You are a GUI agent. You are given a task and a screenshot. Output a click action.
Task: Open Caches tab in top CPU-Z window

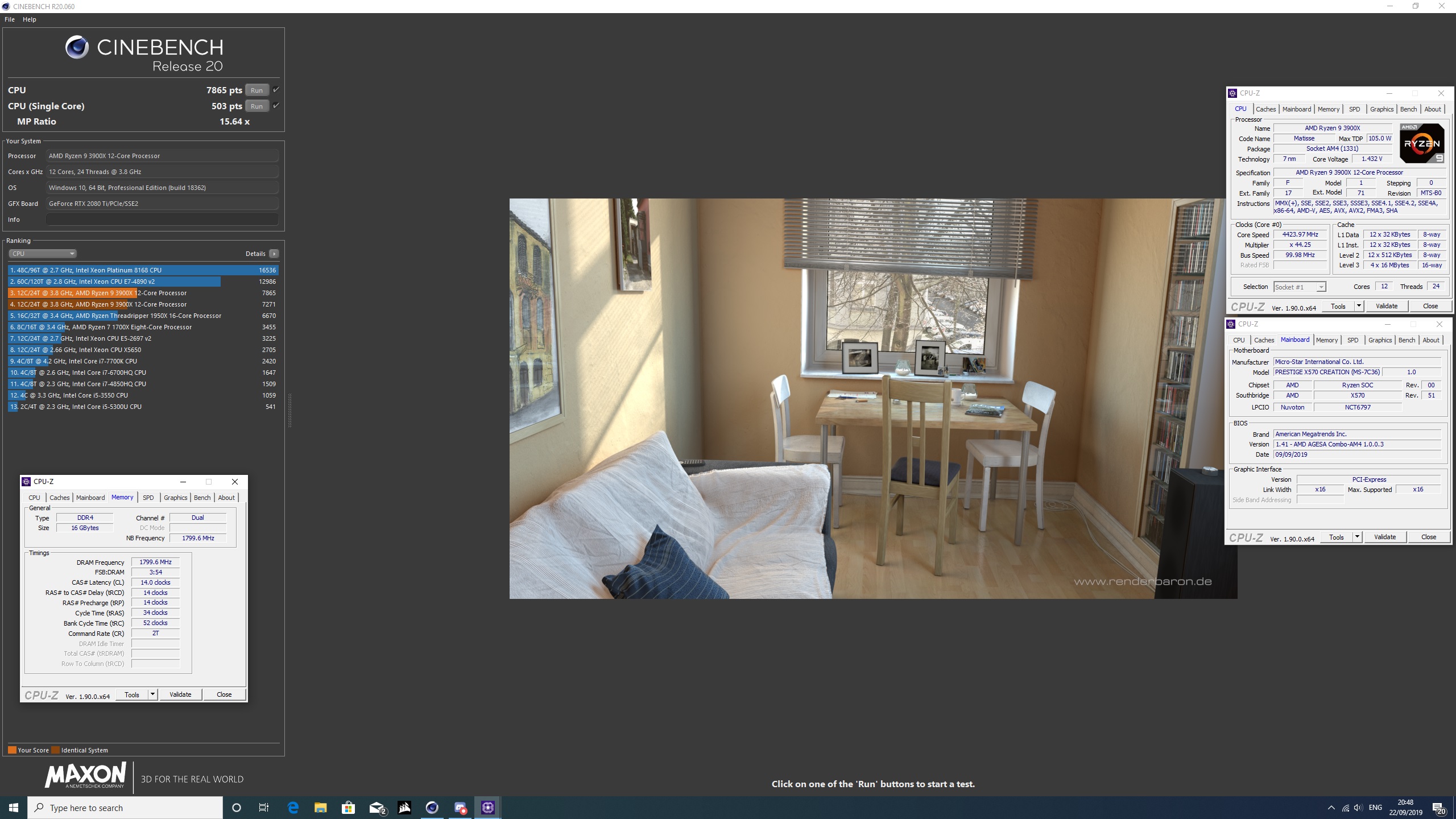[1265, 109]
